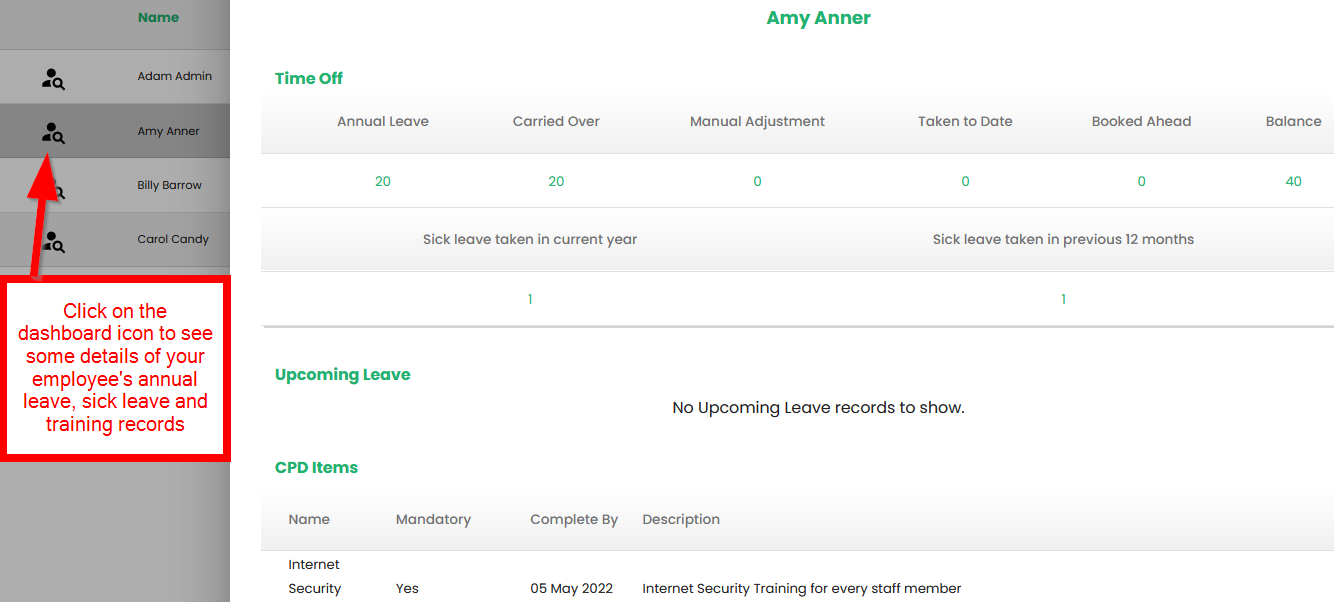The width and height of the screenshot is (1334, 602).
Task: Open Adam Admin's dashboard icon
Action: [x=53, y=78]
